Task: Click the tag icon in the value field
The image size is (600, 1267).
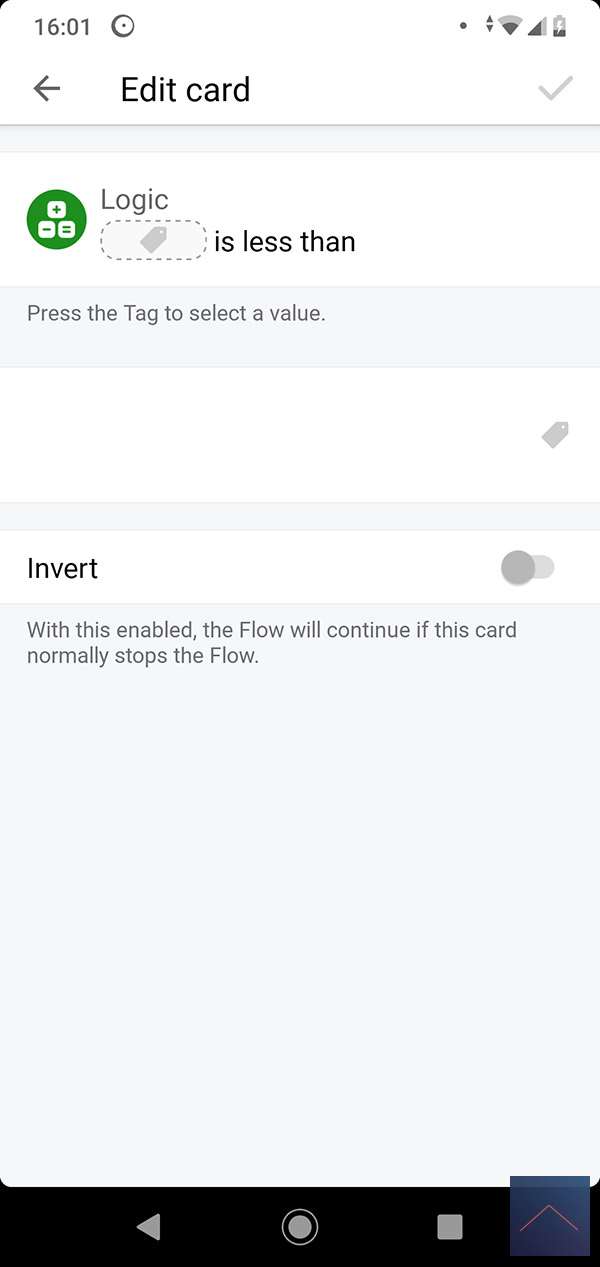Action: [555, 434]
